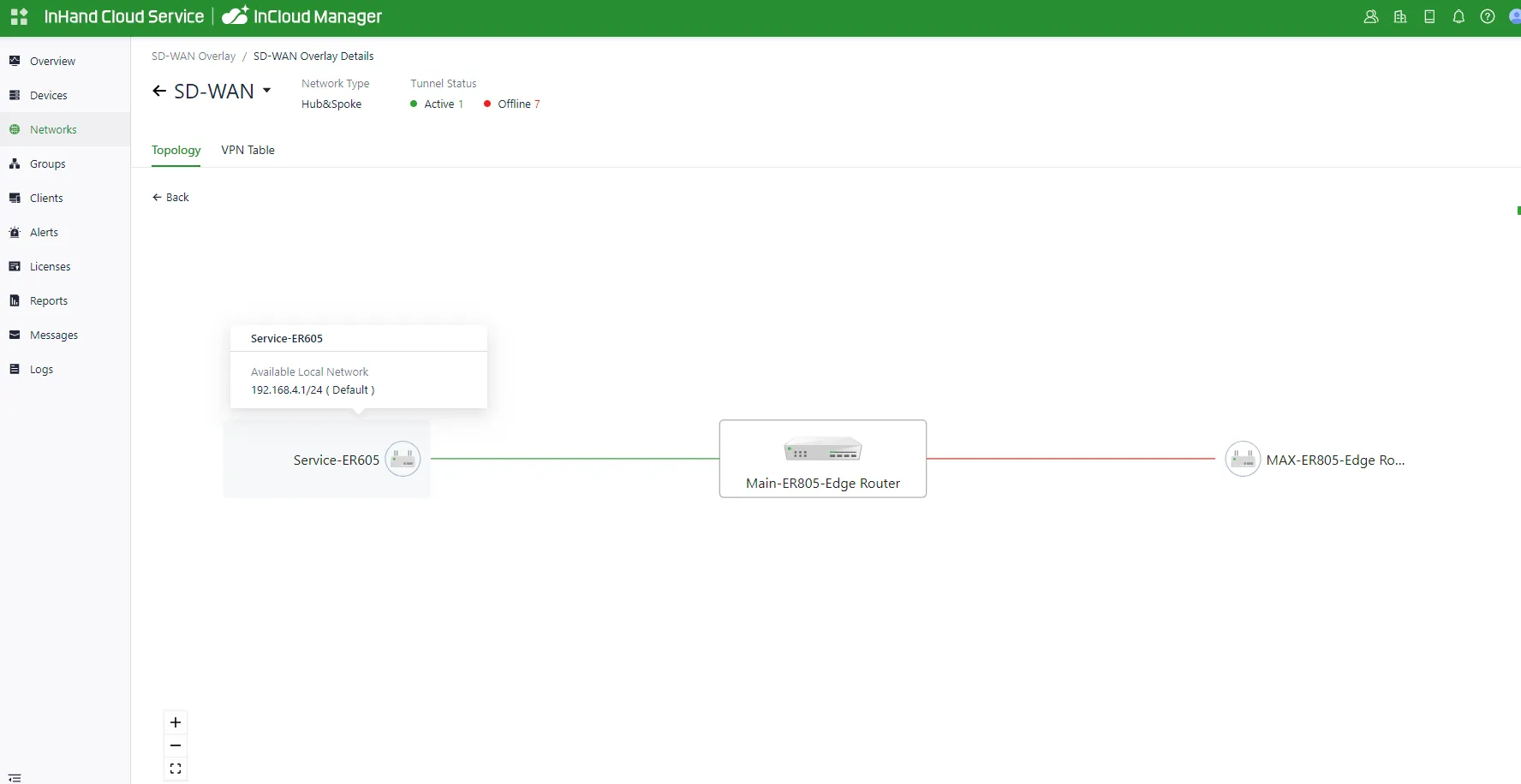The height and width of the screenshot is (784, 1521).
Task: Select the Main-ER805-Edge Router hub icon
Action: click(822, 448)
